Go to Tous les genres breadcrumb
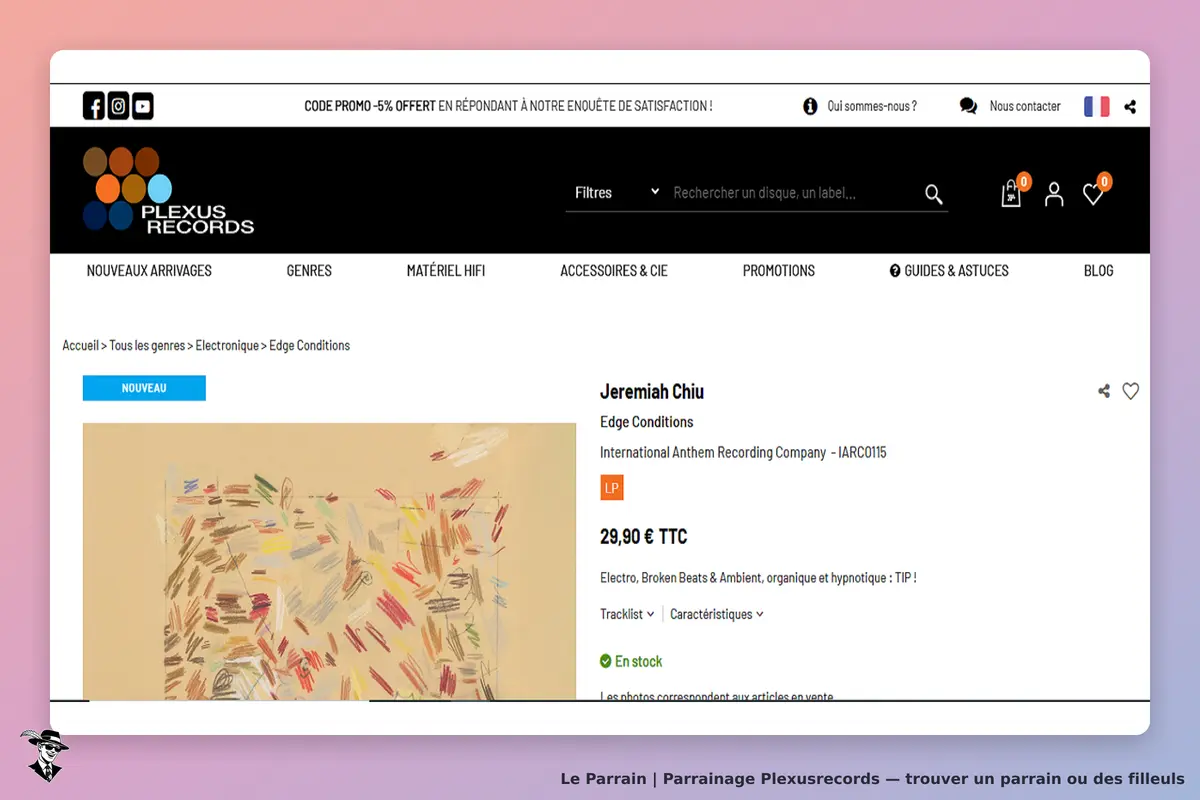This screenshot has height=800, width=1200. (x=147, y=345)
